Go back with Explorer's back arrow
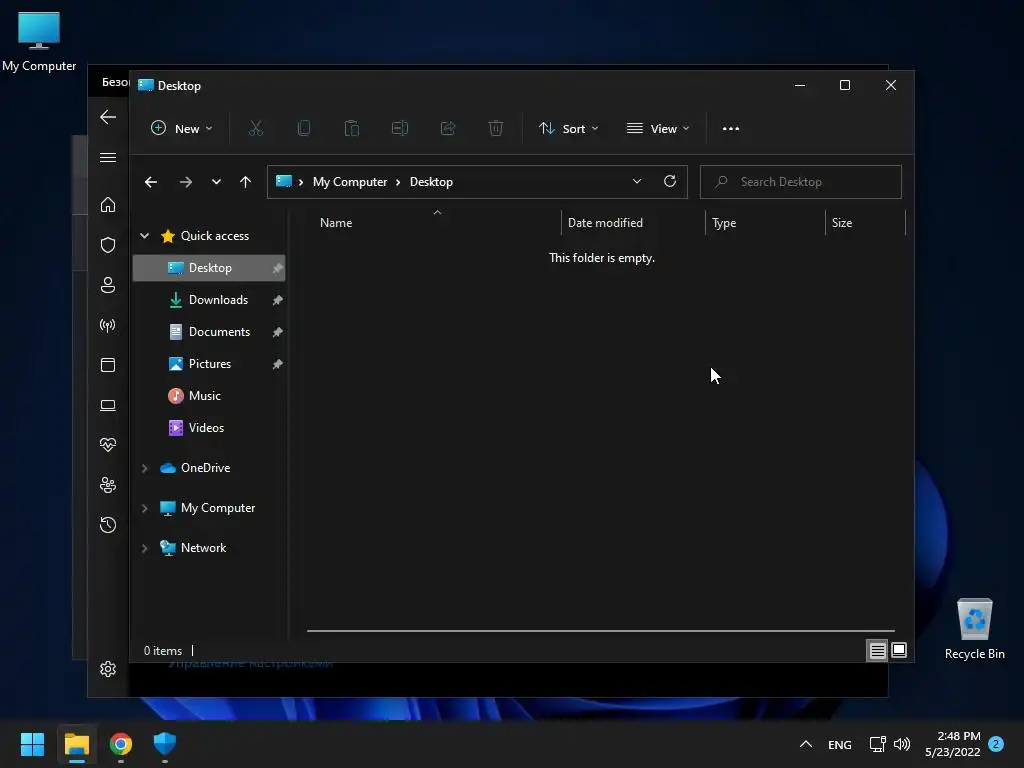Image resolution: width=1024 pixels, height=768 pixels. click(x=151, y=182)
